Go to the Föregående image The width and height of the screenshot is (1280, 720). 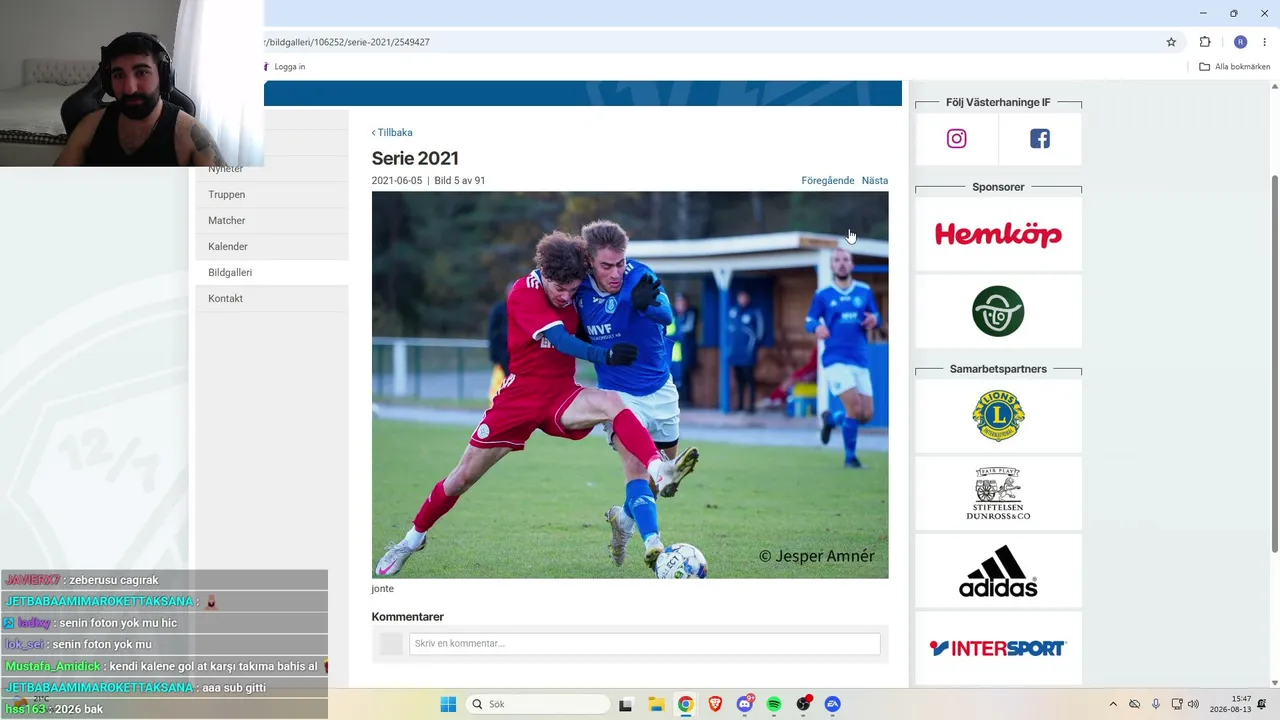click(x=828, y=181)
